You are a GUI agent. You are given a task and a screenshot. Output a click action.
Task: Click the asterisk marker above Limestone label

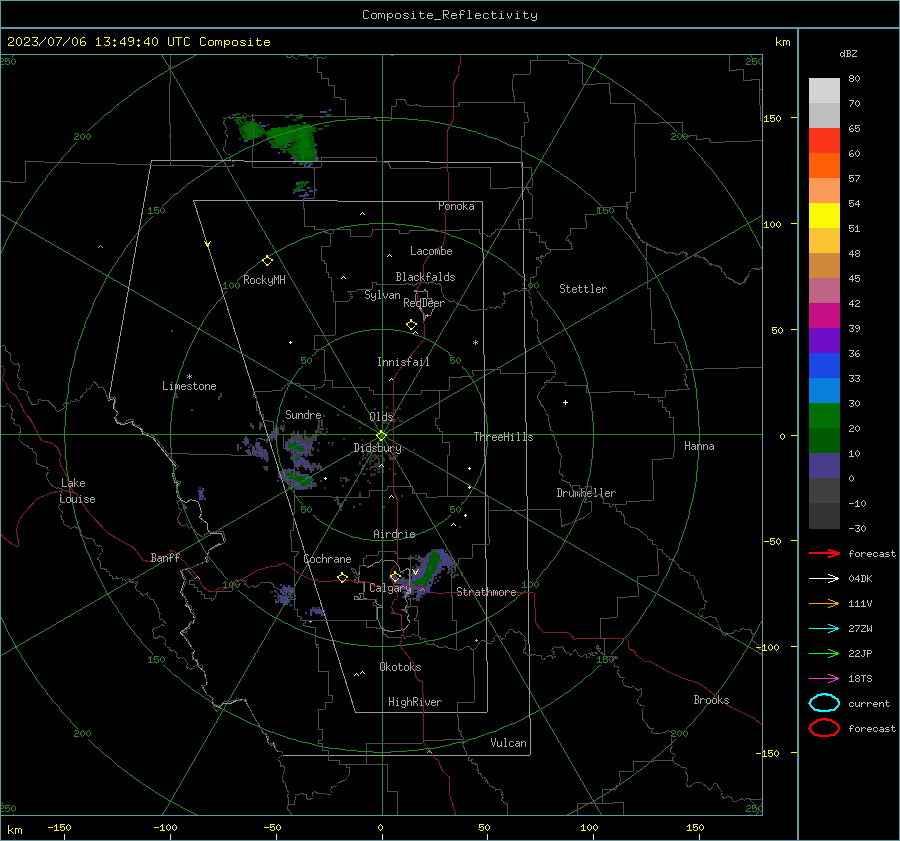(189, 377)
